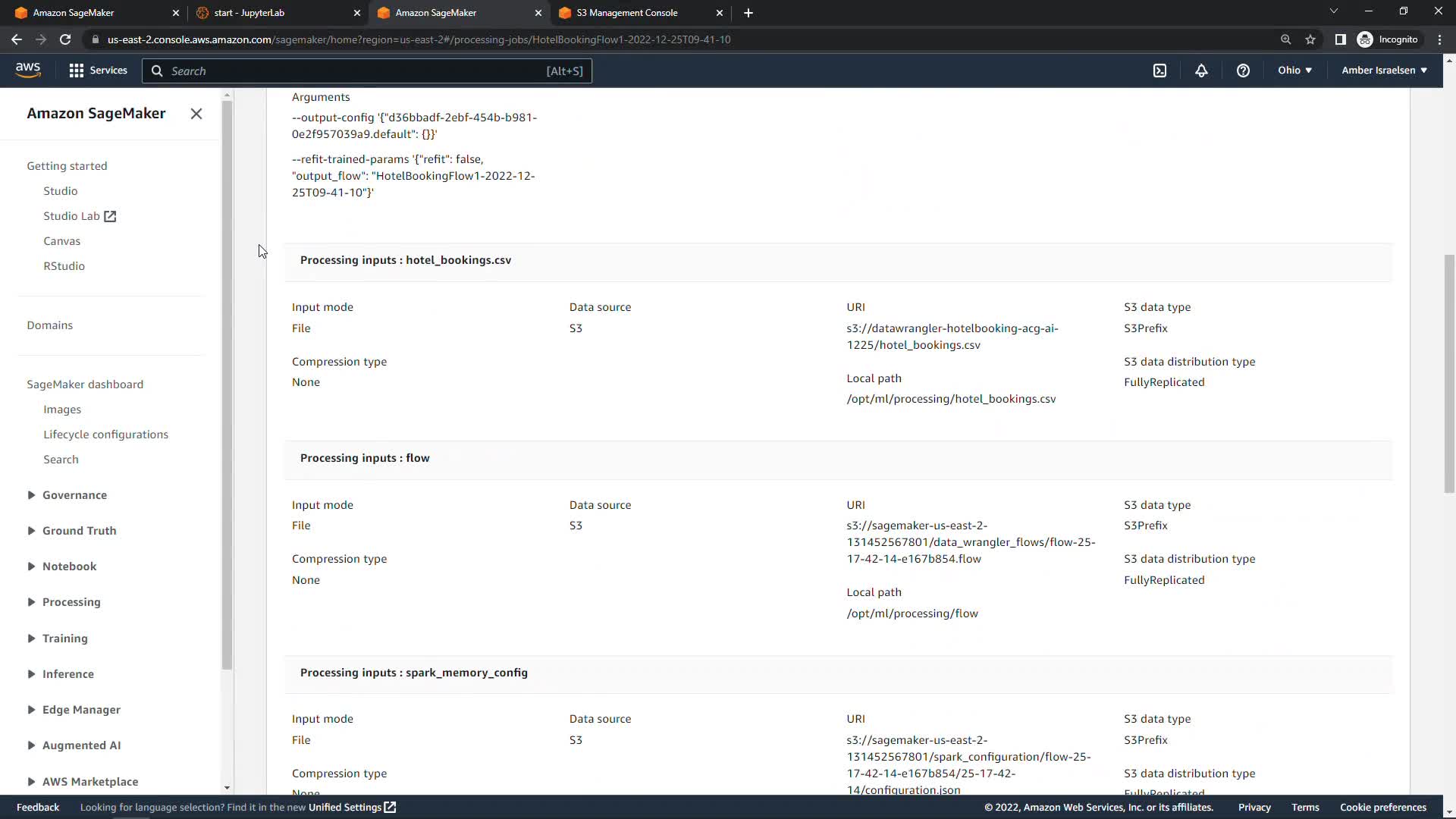Open AWS CloudShell icon in header
Image resolution: width=1456 pixels, height=819 pixels.
click(x=1159, y=71)
